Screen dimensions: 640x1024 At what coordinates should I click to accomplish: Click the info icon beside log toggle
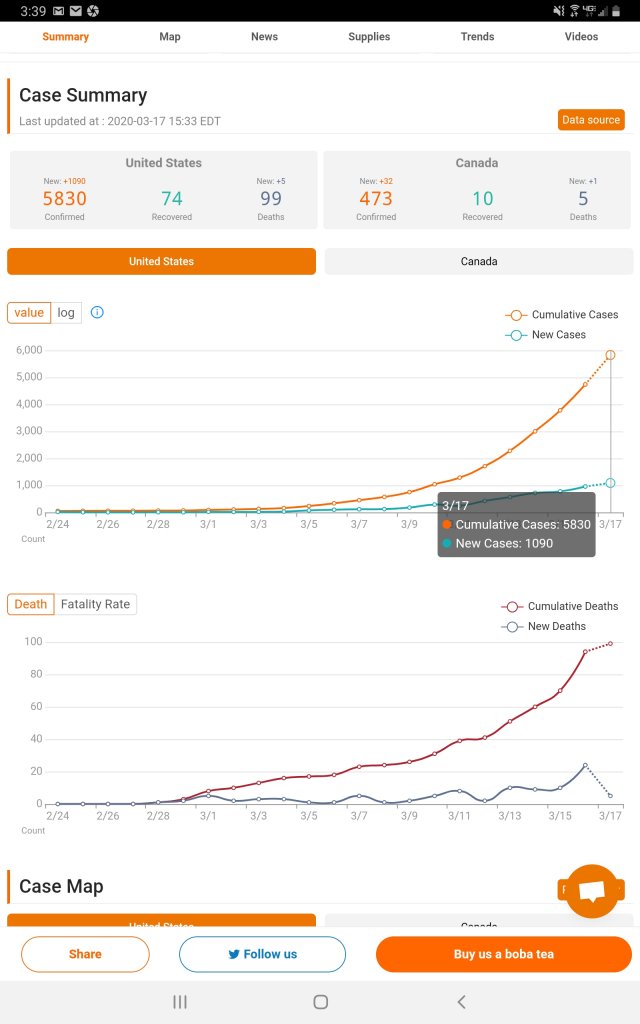[x=97, y=312]
